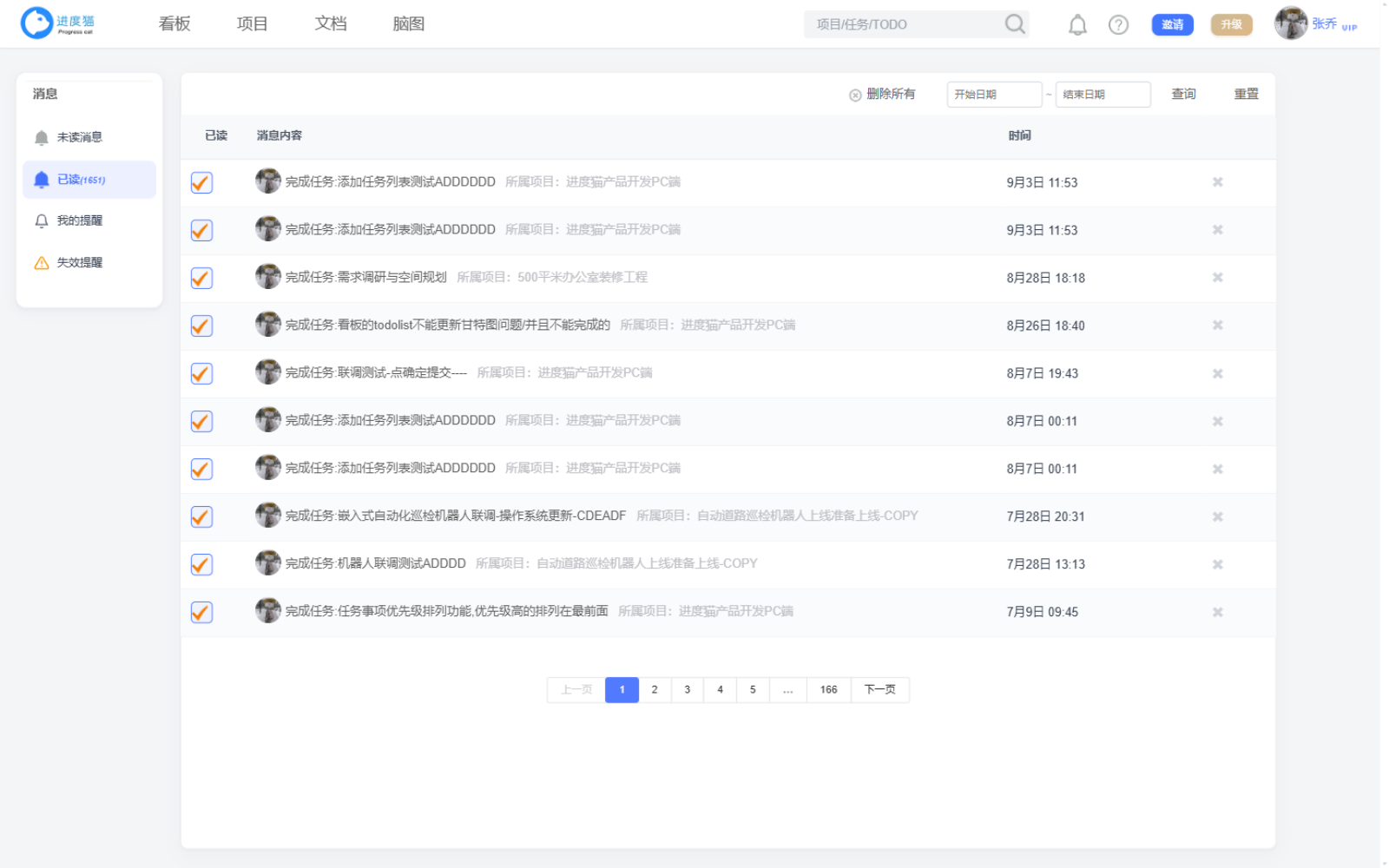Open the 开始日期 date picker field
The image size is (1389, 868).
[x=995, y=94]
